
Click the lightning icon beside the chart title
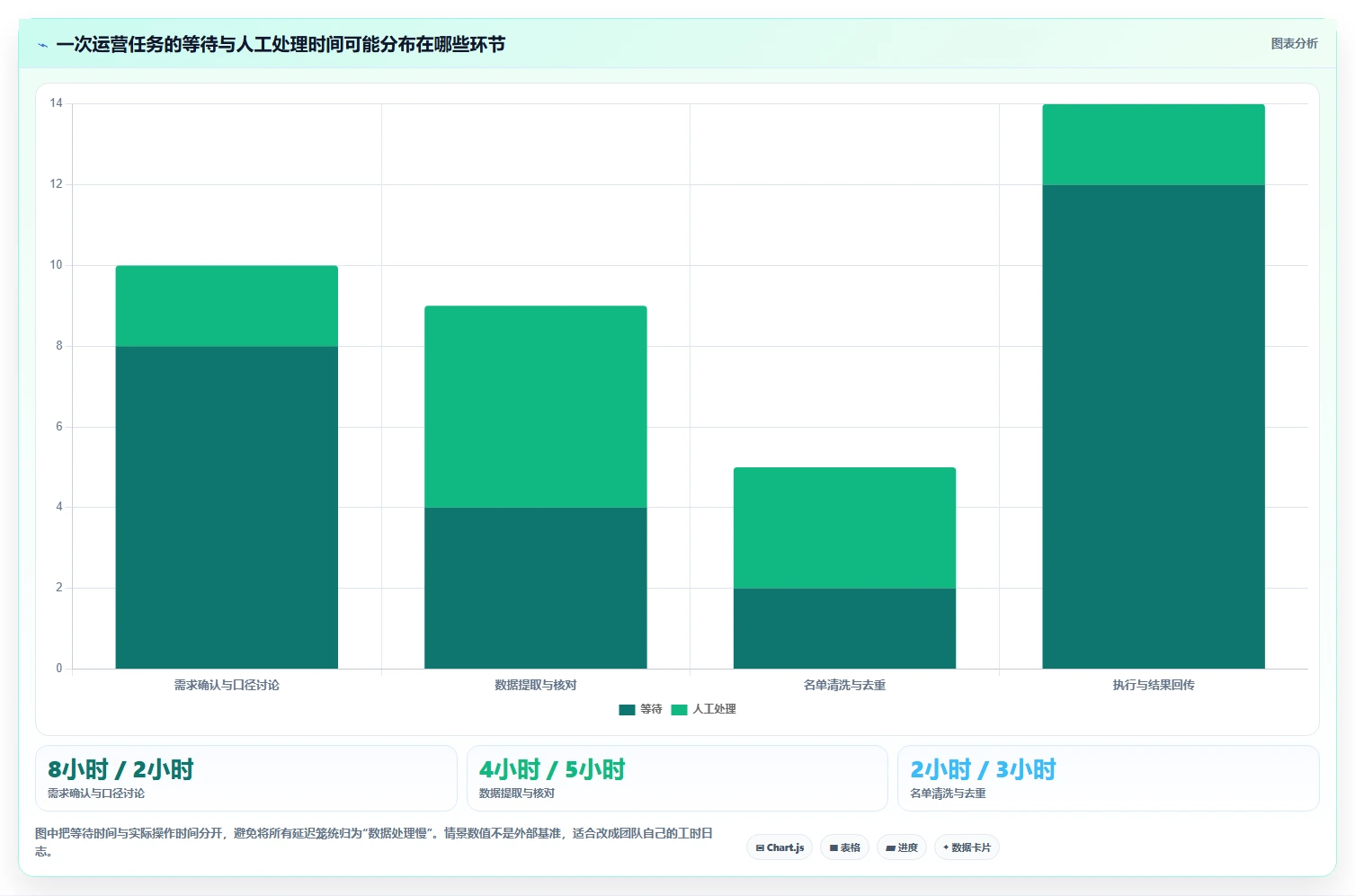(42, 45)
